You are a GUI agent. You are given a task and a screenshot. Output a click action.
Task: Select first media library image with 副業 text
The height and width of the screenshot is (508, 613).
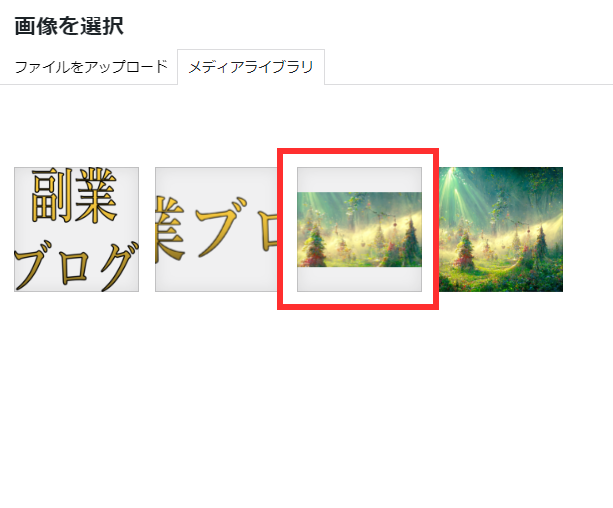pyautogui.click(x=77, y=230)
